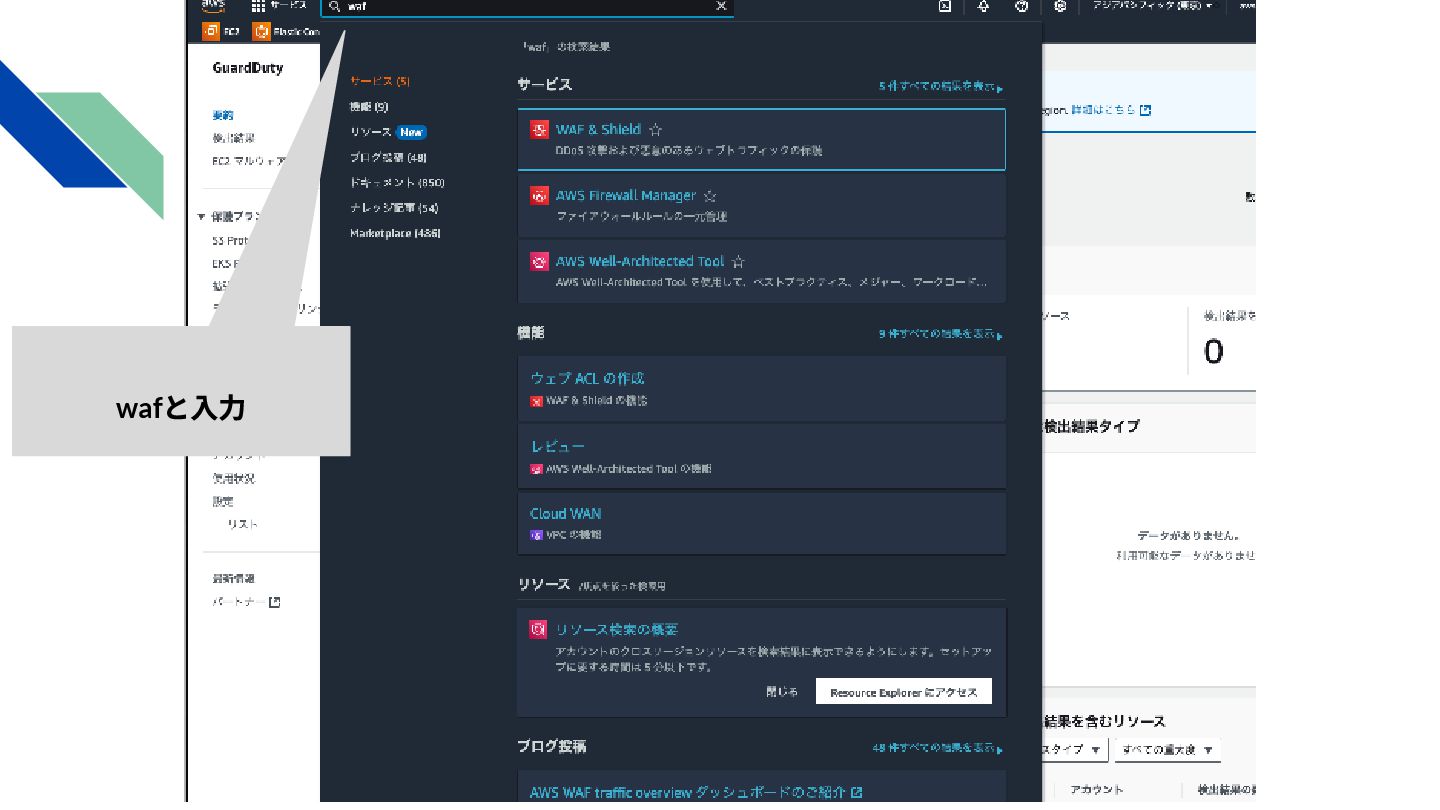Open the すべての重大度 severity dropdown
Screen dimensions: 1440x810
[x=1167, y=750]
